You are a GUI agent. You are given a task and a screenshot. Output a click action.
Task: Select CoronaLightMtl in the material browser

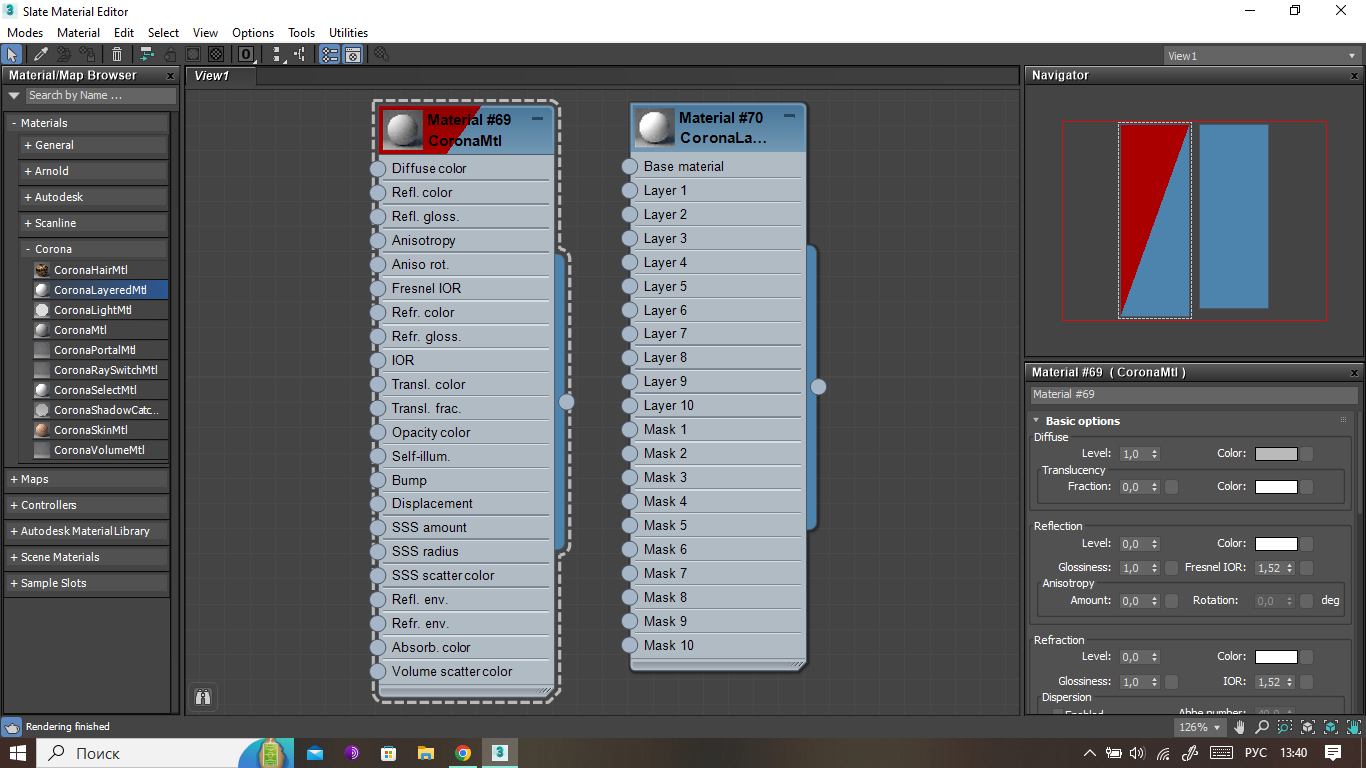[100, 310]
